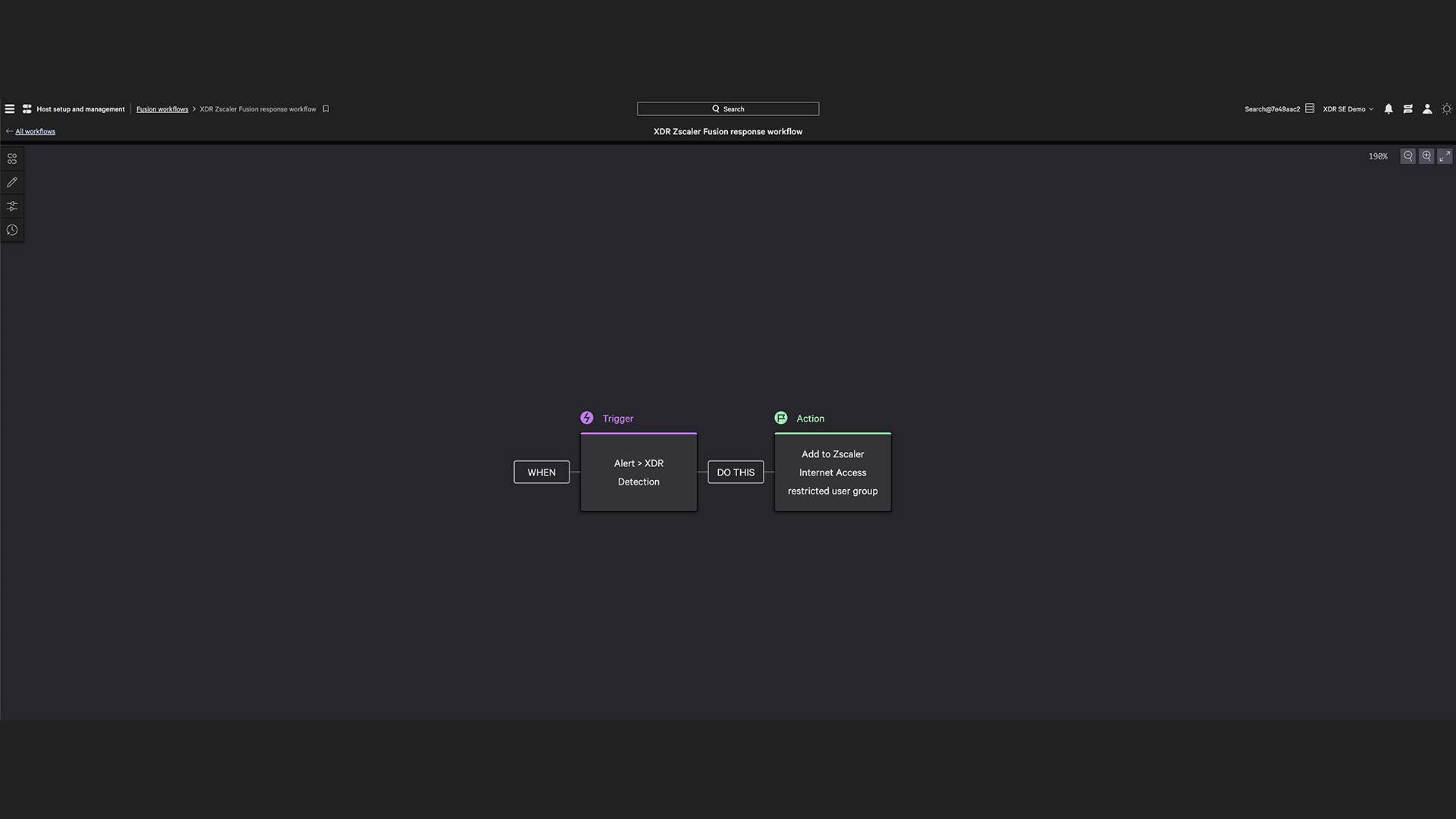Select the Add to Zscaler action node
Screen dimensions: 1456x819
[833, 472]
